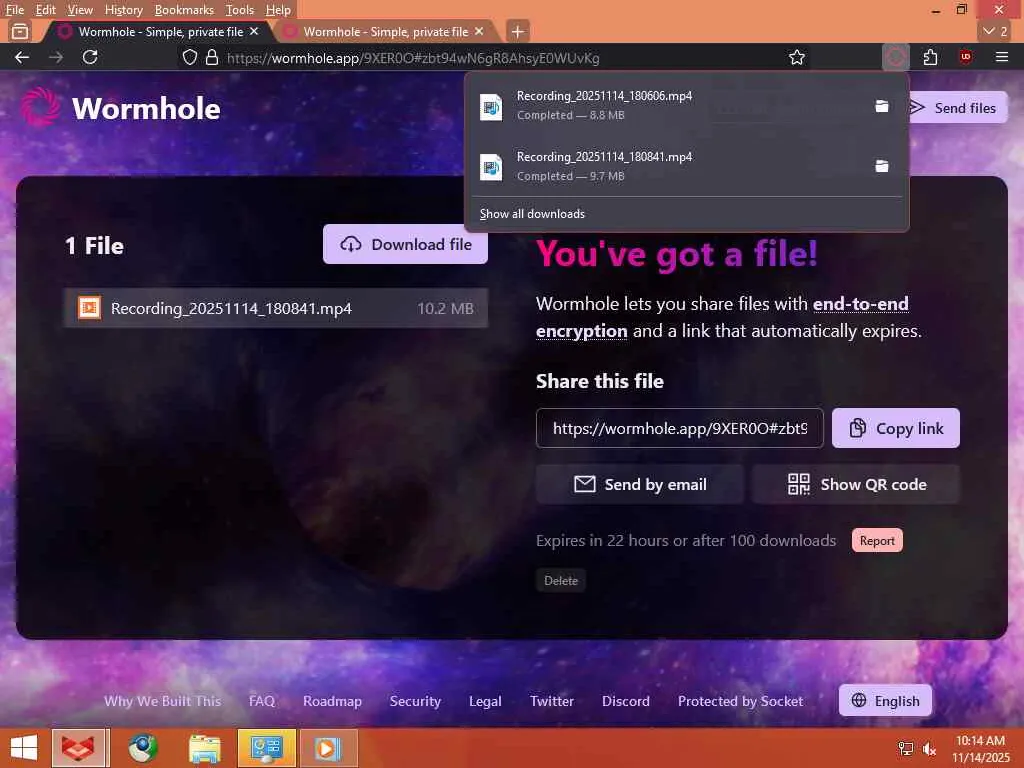Click the Delete button
This screenshot has height=768, width=1024.
(x=561, y=581)
